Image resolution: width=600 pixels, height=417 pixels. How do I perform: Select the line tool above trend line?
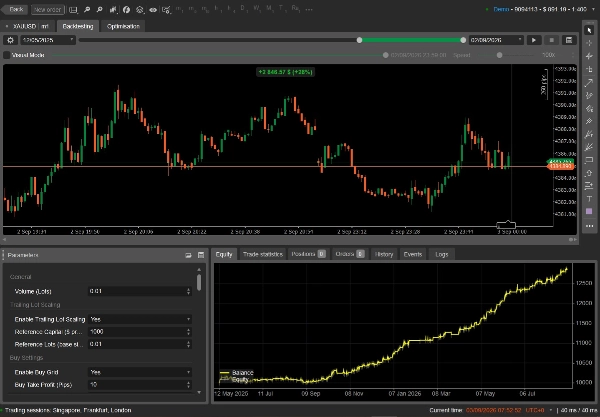coord(589,69)
